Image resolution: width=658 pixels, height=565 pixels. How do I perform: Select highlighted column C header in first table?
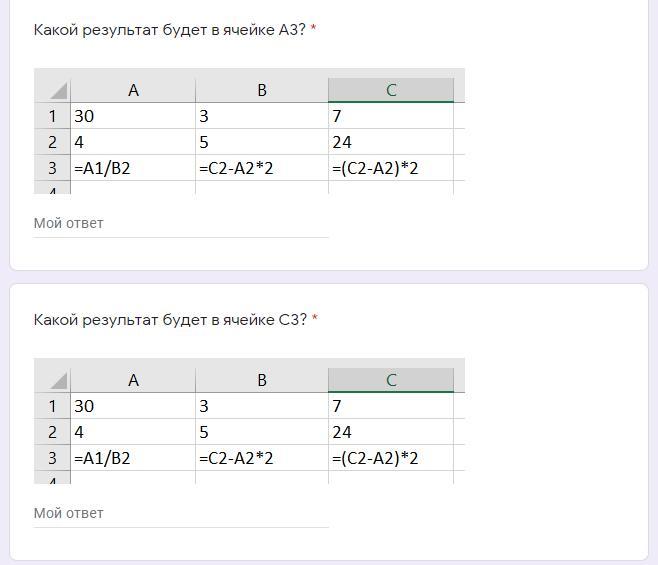(x=391, y=90)
